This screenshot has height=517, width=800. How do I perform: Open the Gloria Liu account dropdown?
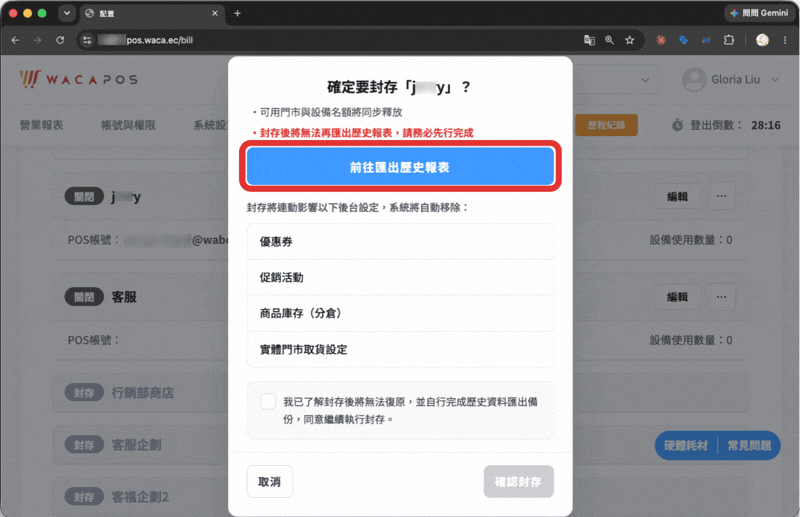[732, 80]
